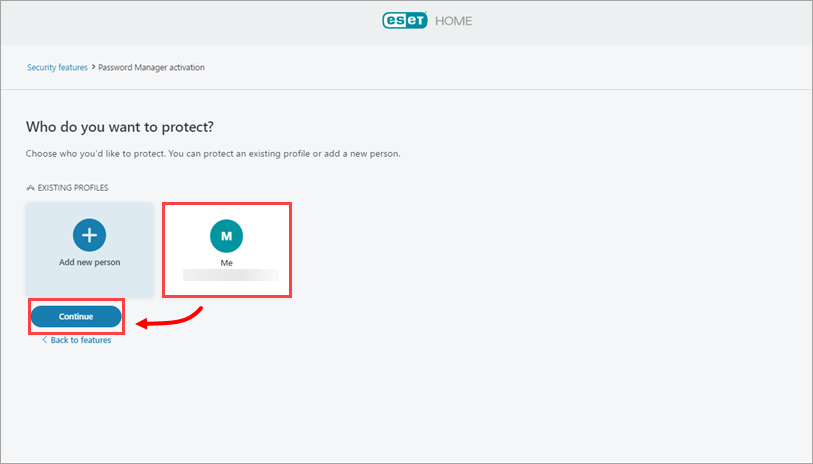Click the Add new person label text
Image resolution: width=813 pixels, height=464 pixels.
coord(90,262)
